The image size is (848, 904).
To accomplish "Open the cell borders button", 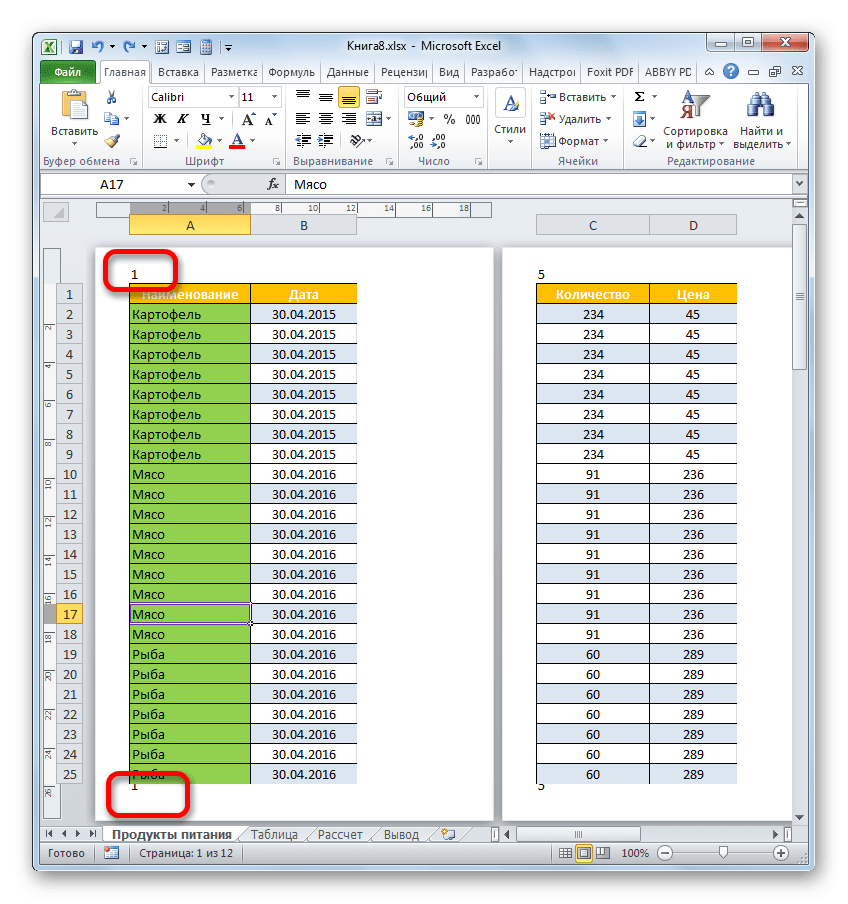I will (160, 141).
